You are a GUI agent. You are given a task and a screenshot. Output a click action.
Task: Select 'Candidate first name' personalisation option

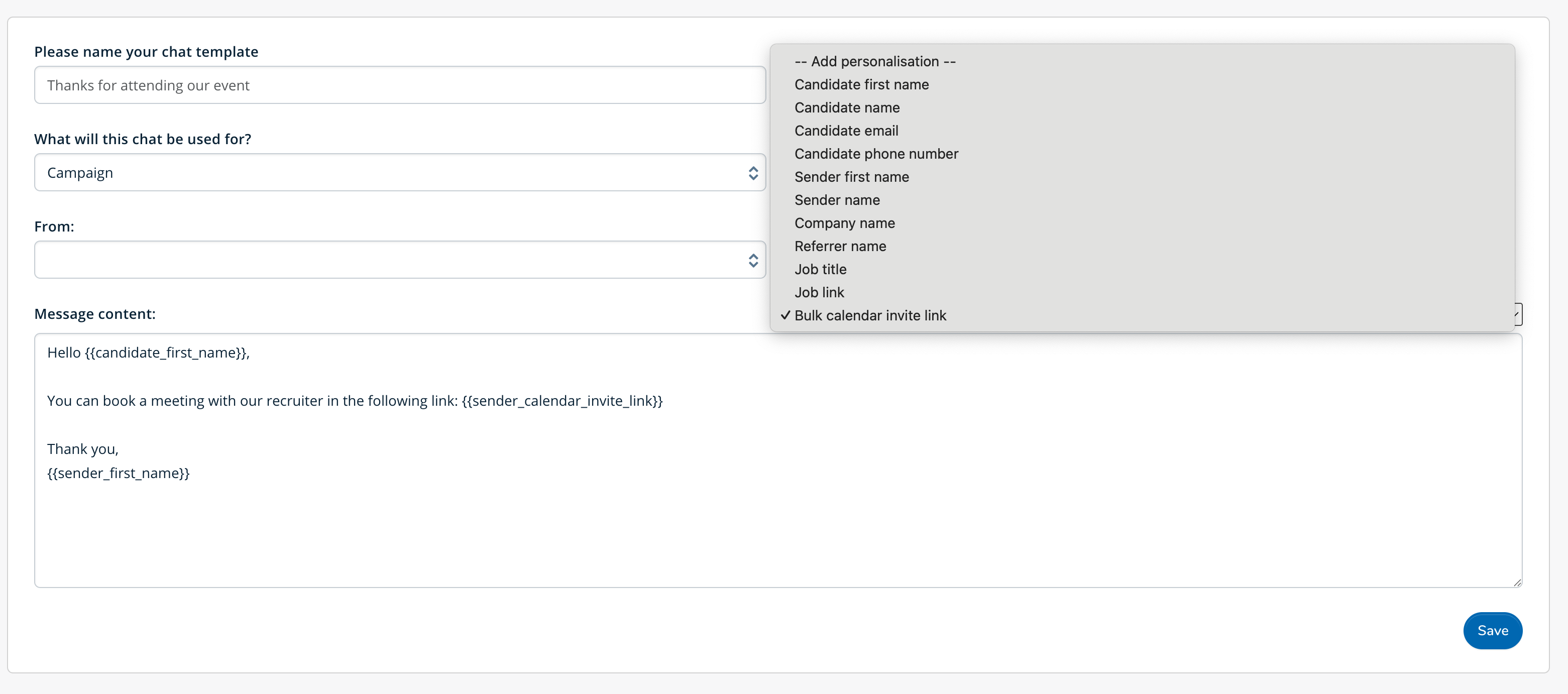tap(861, 85)
